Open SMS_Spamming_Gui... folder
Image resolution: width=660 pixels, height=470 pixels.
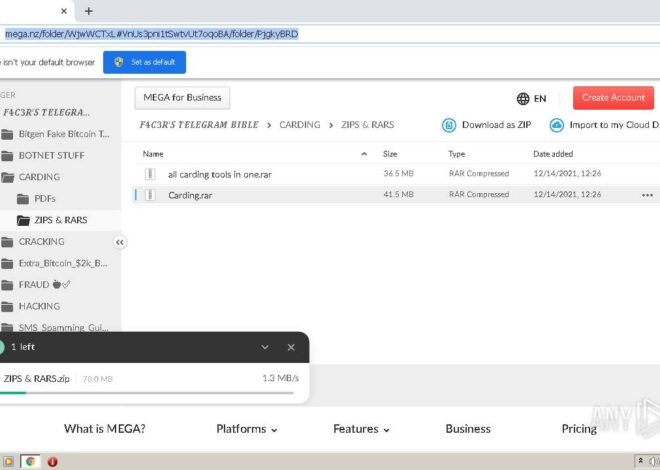(x=64, y=327)
